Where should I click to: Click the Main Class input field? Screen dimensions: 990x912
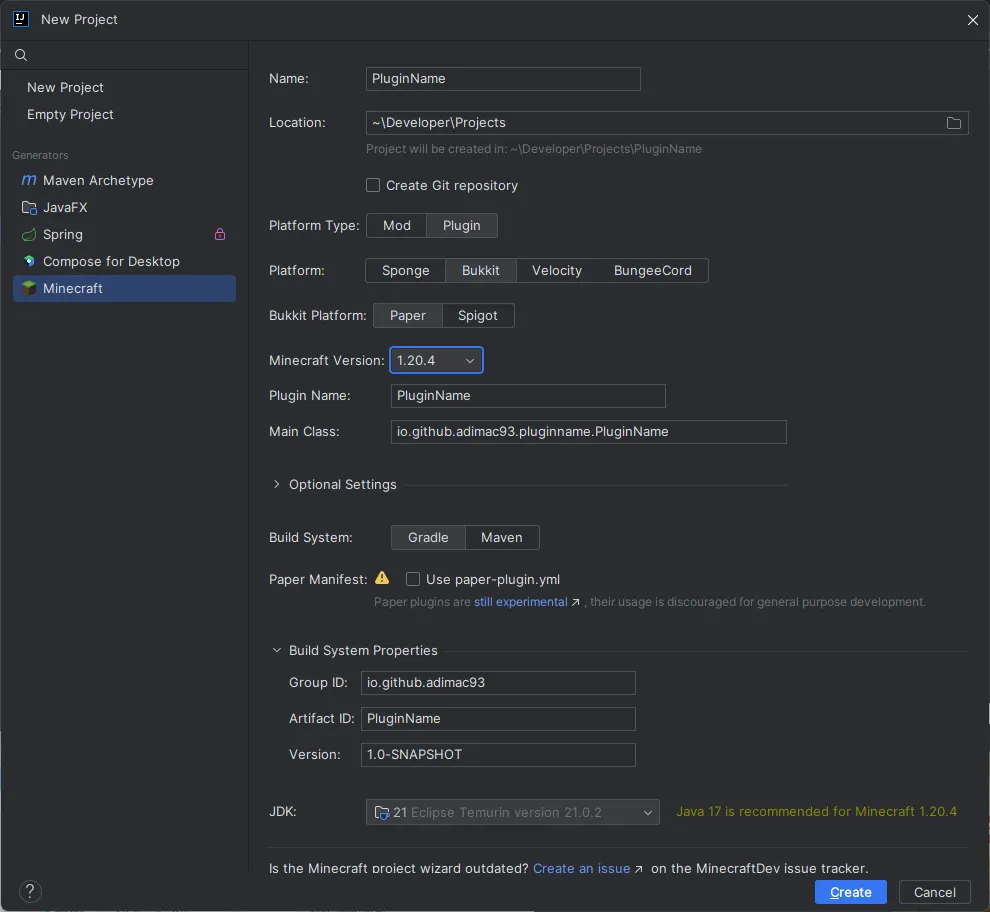588,432
